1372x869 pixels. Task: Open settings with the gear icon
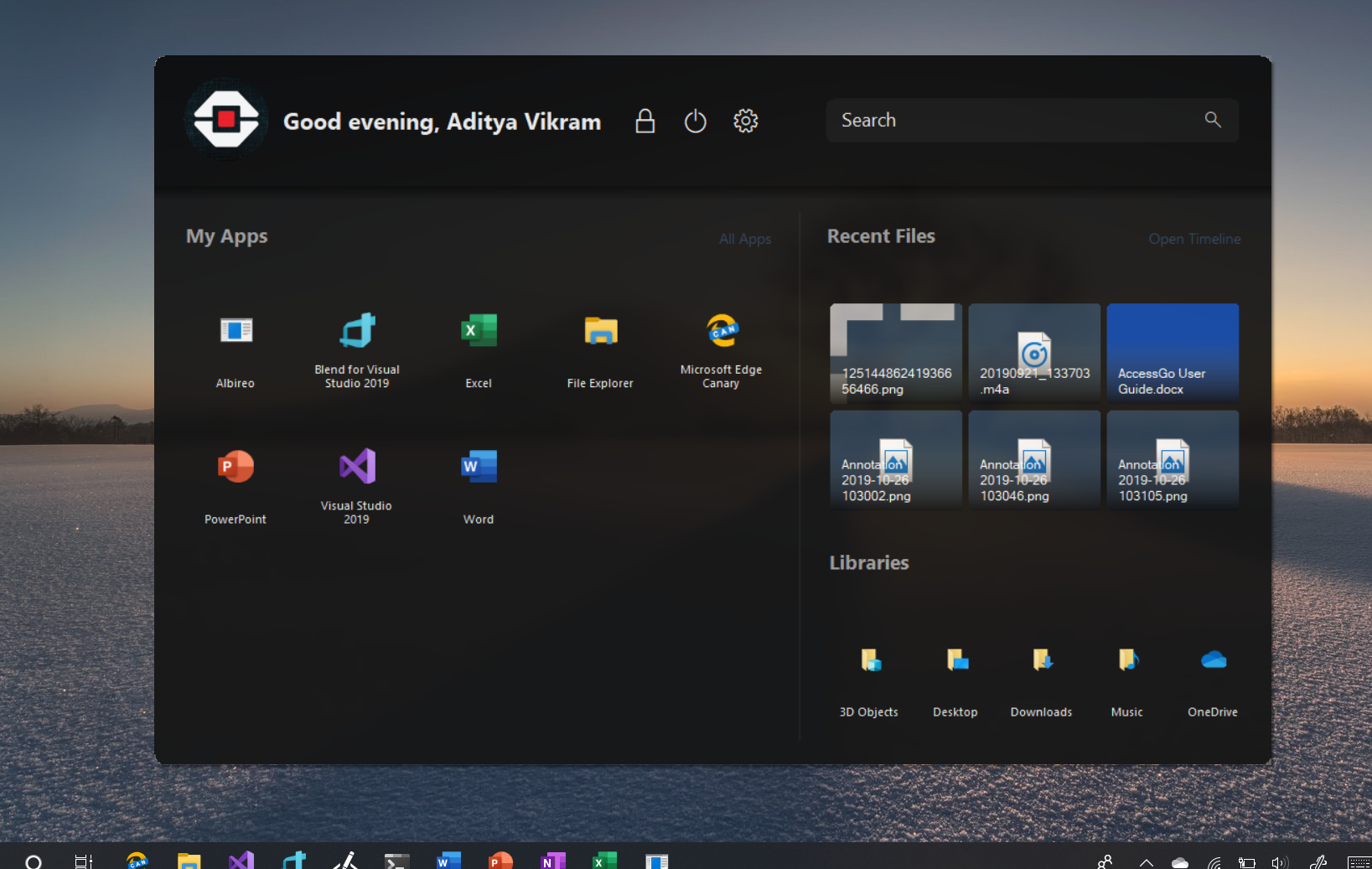[745, 121]
